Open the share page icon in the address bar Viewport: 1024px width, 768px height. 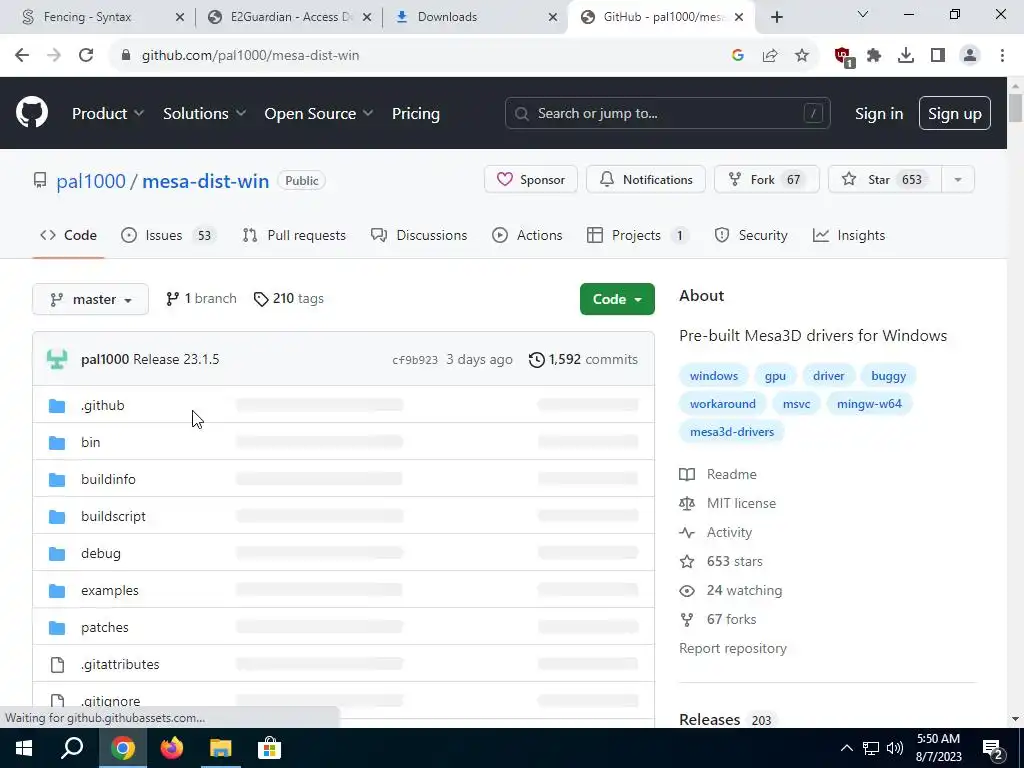[770, 56]
